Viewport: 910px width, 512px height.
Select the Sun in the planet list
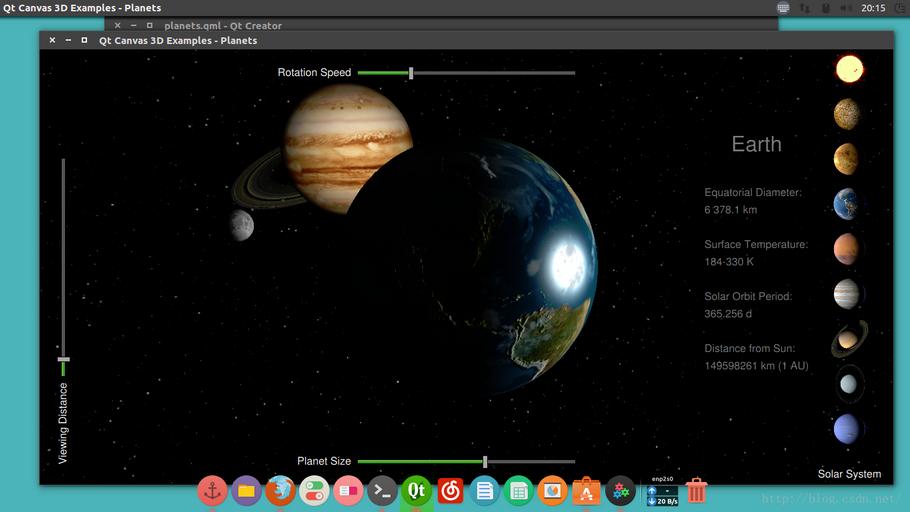point(849,69)
